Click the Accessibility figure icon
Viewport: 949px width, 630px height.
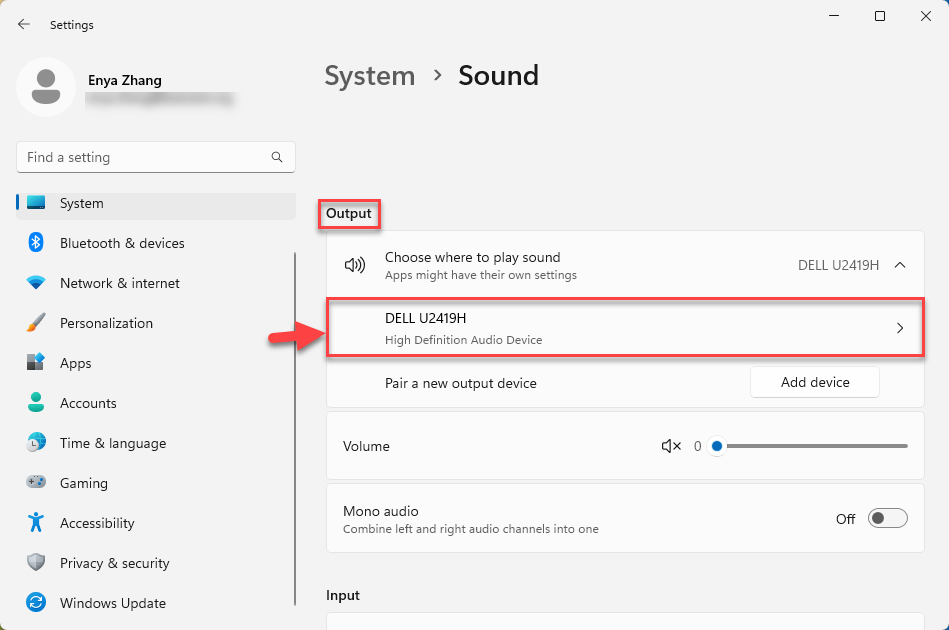click(x=36, y=523)
